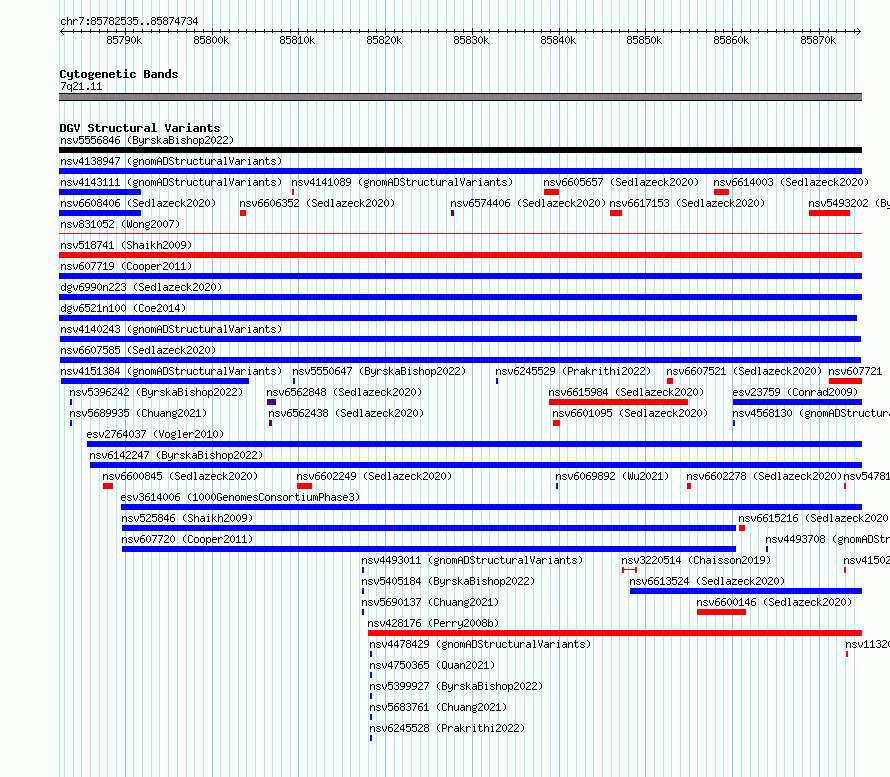Select the nsv525846 (Shaikh2009) label
The width and height of the screenshot is (890, 777).
[187, 518]
